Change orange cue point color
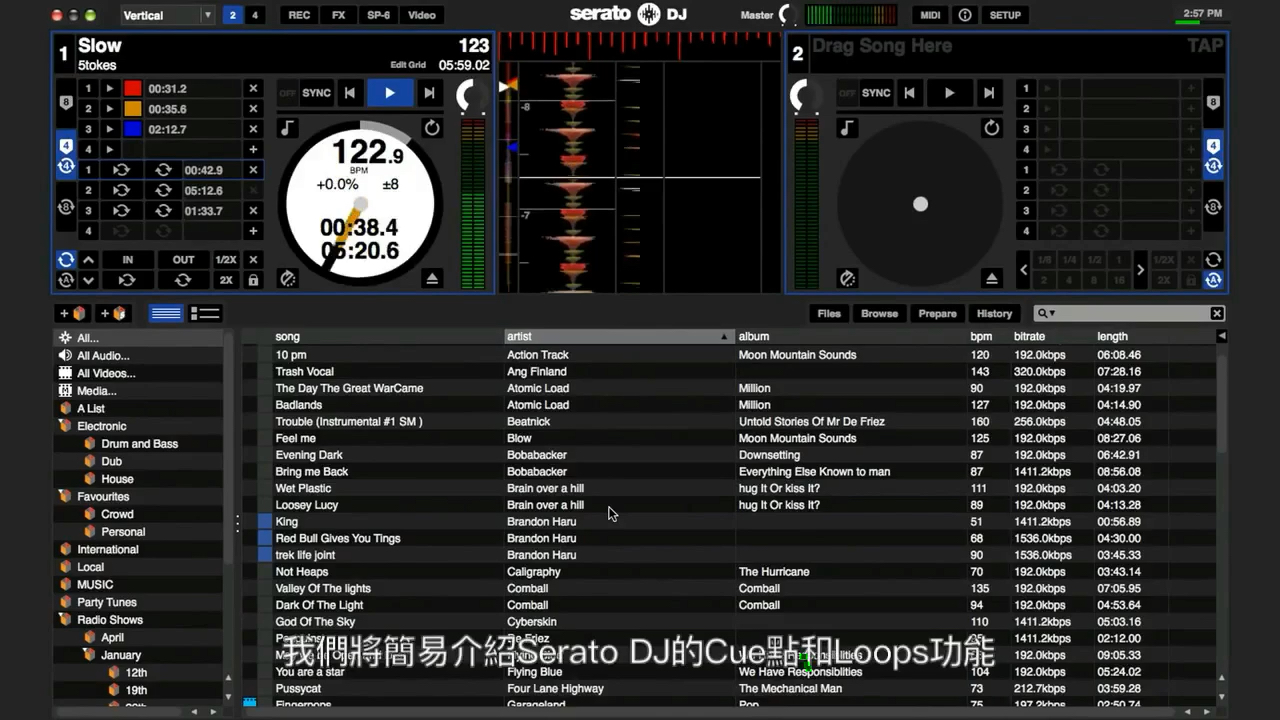This screenshot has width=1280, height=720. pos(132,109)
